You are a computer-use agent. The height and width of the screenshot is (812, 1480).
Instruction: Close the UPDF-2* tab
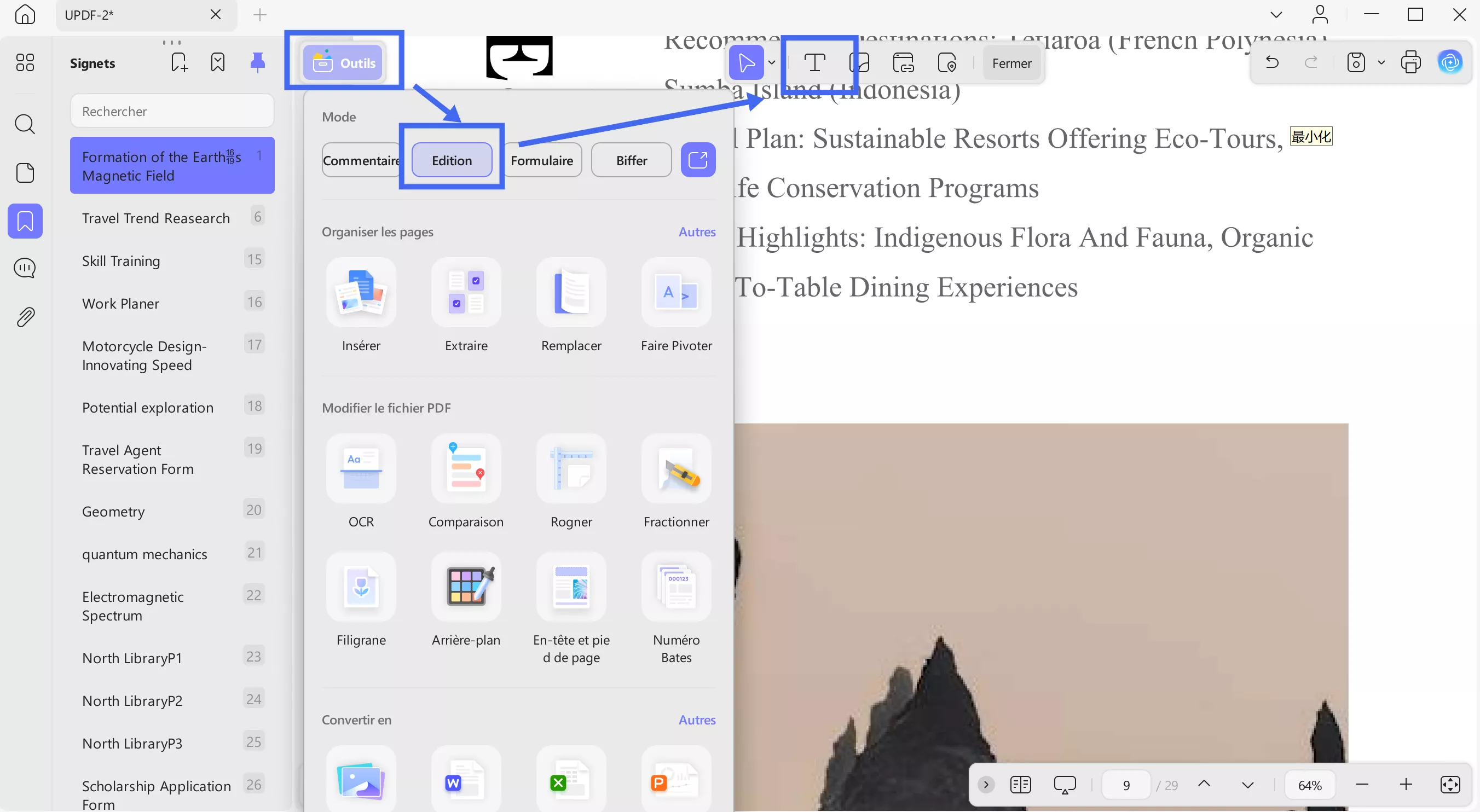[216, 14]
